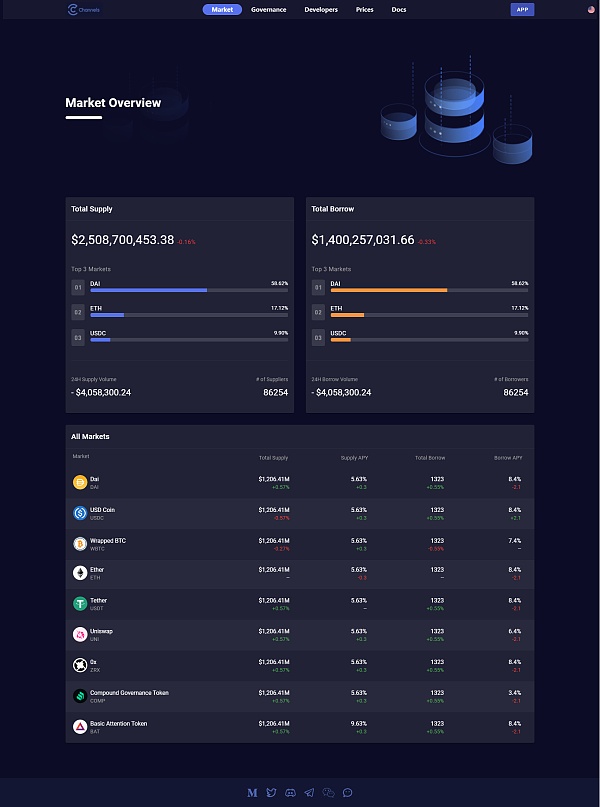Open the Docs link
The height and width of the screenshot is (807, 600).
pyautogui.click(x=398, y=9)
